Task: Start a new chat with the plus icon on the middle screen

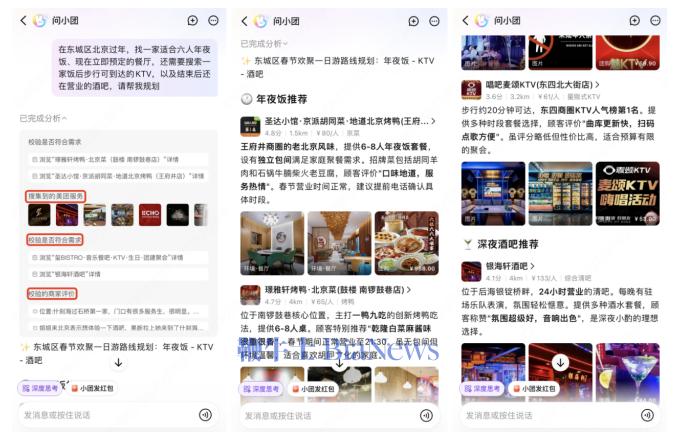Action: (414, 21)
